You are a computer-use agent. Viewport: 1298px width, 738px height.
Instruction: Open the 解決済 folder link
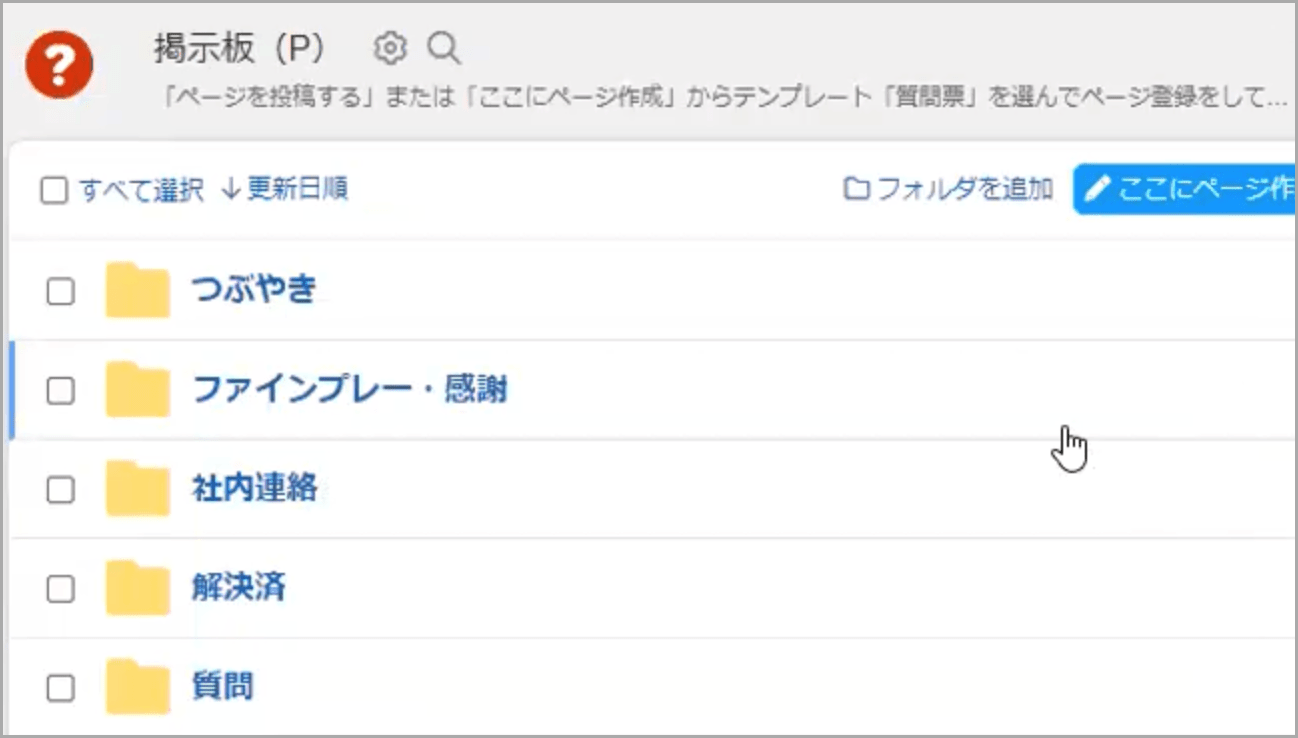238,587
